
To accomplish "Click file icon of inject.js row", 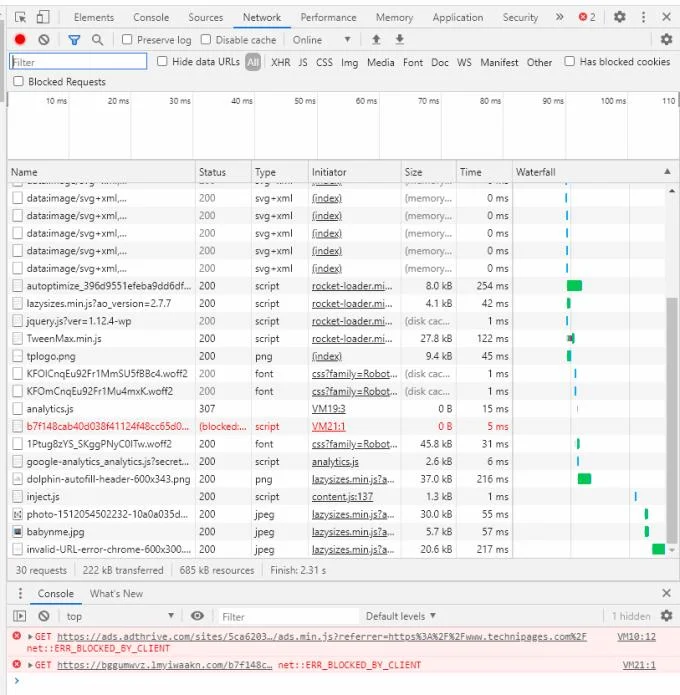I will pos(17,496).
